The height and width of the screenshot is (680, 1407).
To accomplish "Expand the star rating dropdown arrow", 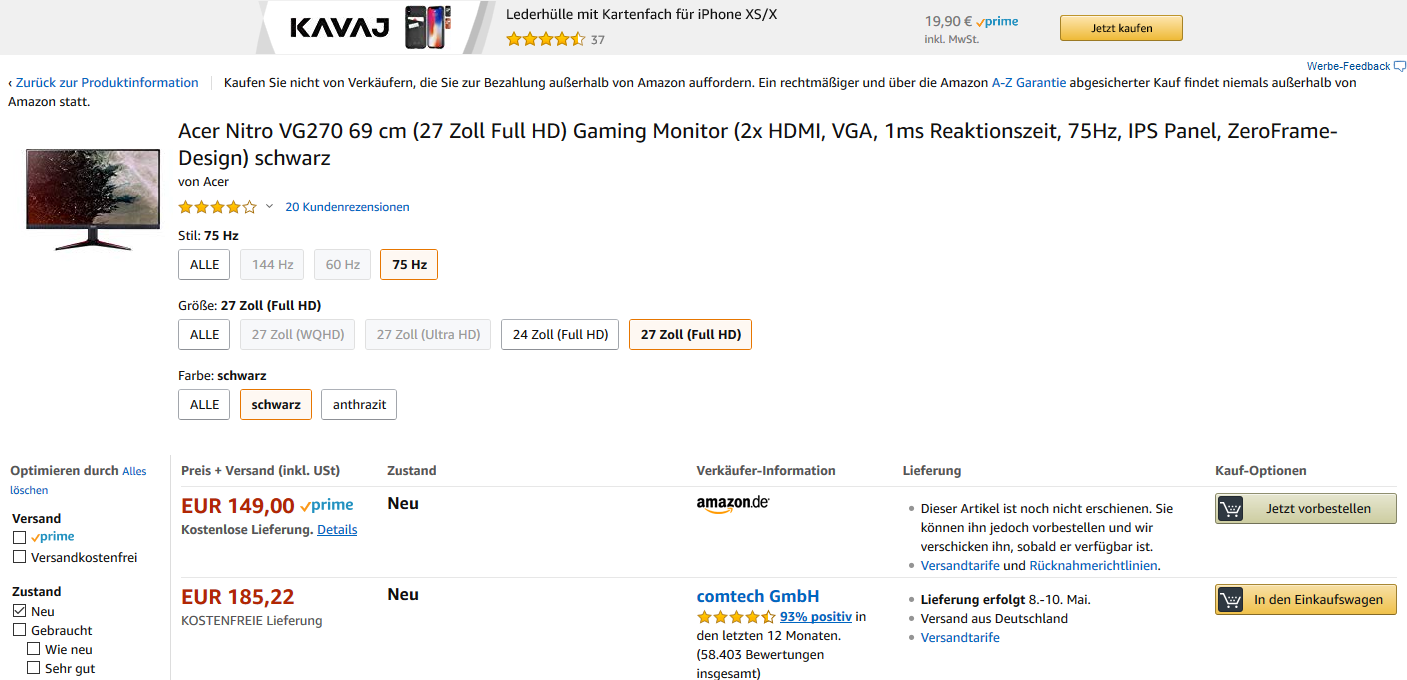I will [x=269, y=207].
